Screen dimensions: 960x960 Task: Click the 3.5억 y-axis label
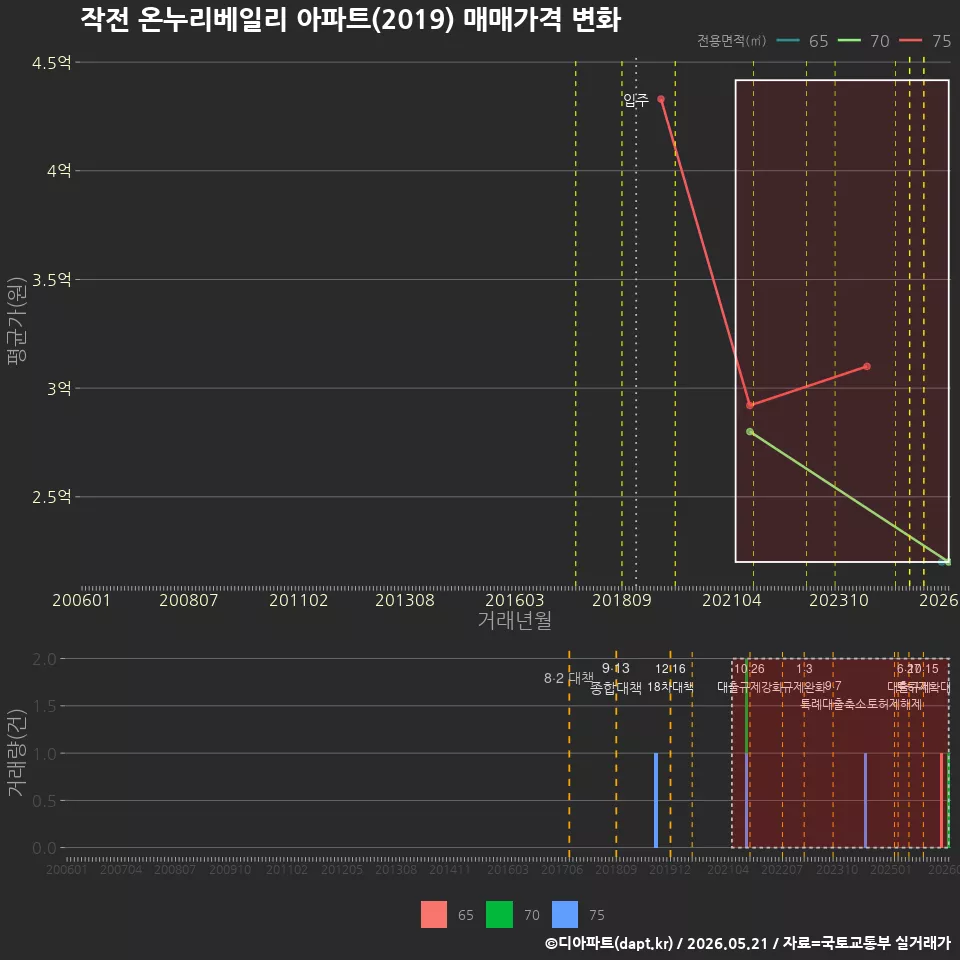tap(52, 280)
